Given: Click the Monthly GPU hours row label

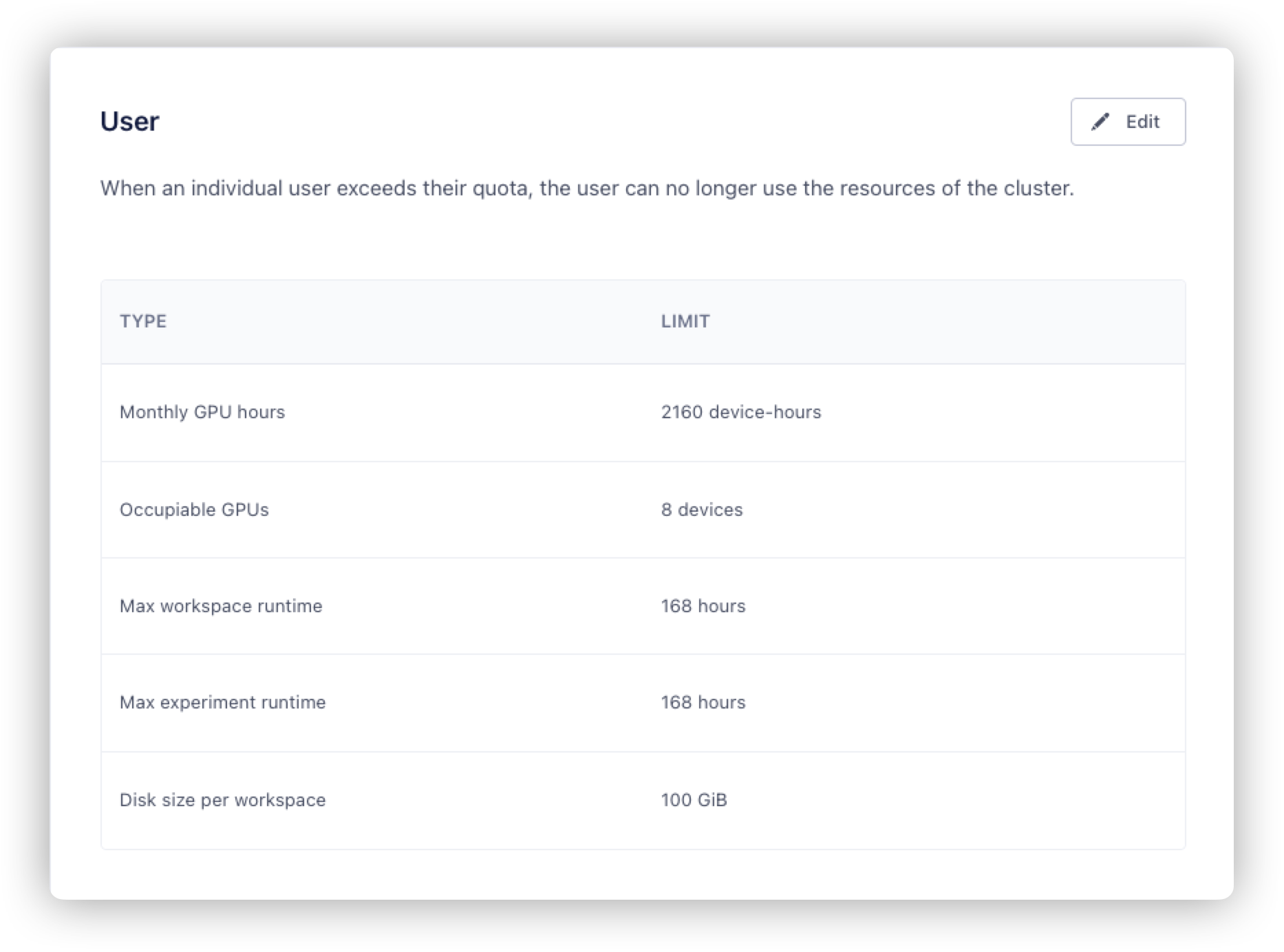Looking at the screenshot, I should (x=202, y=412).
